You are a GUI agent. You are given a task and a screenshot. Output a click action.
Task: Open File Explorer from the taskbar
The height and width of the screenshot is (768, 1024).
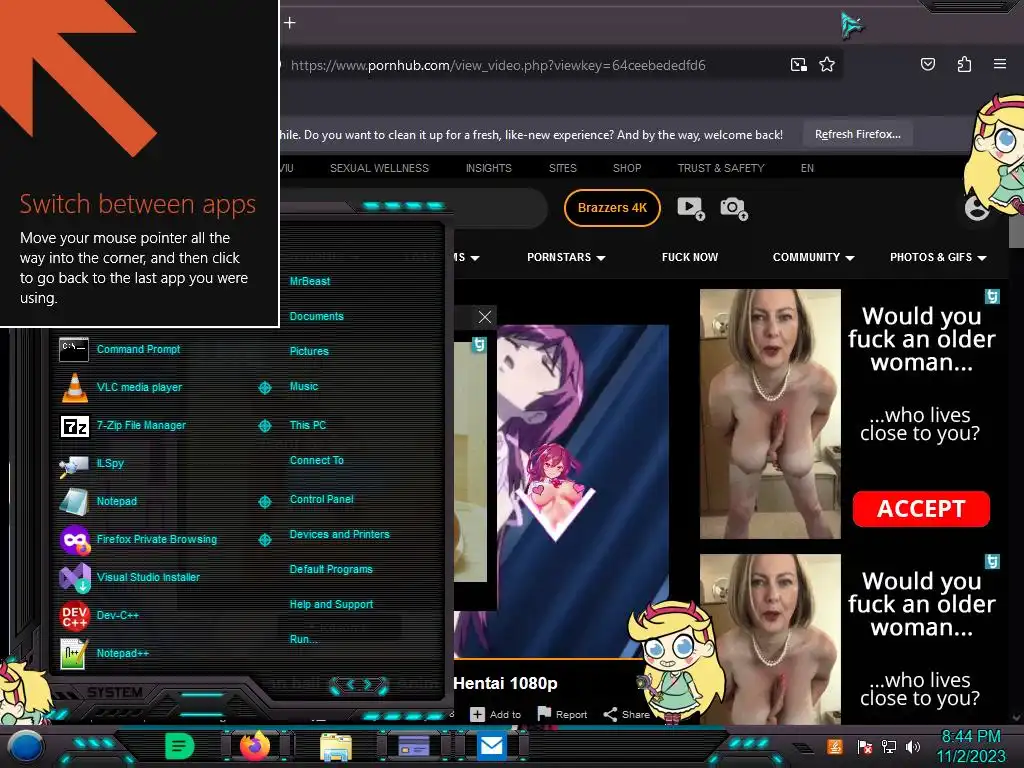coord(336,747)
